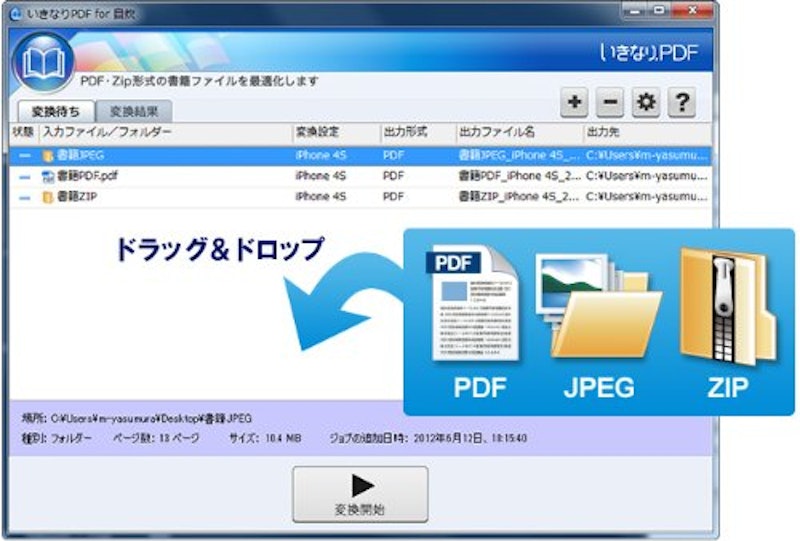Click iPhone 4S setting in 書籍PDF.pdf row
This screenshot has width=800, height=541.
(x=321, y=176)
